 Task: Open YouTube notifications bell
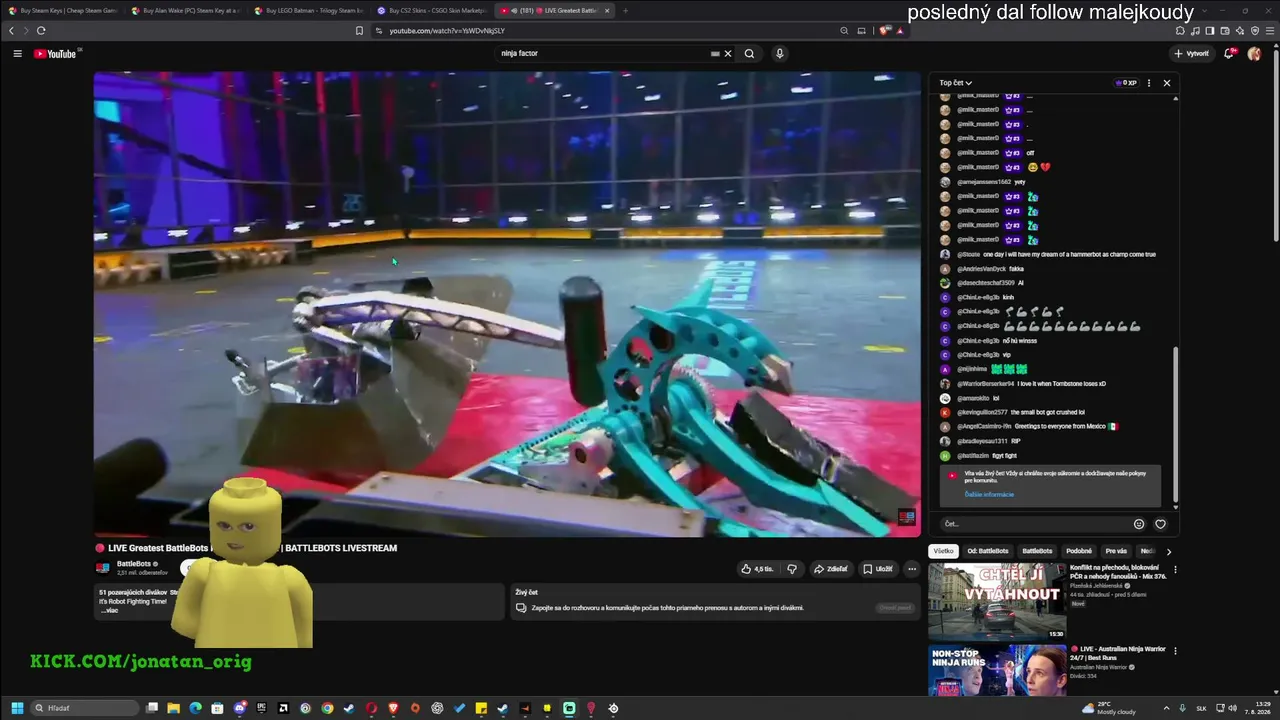click(x=1229, y=53)
